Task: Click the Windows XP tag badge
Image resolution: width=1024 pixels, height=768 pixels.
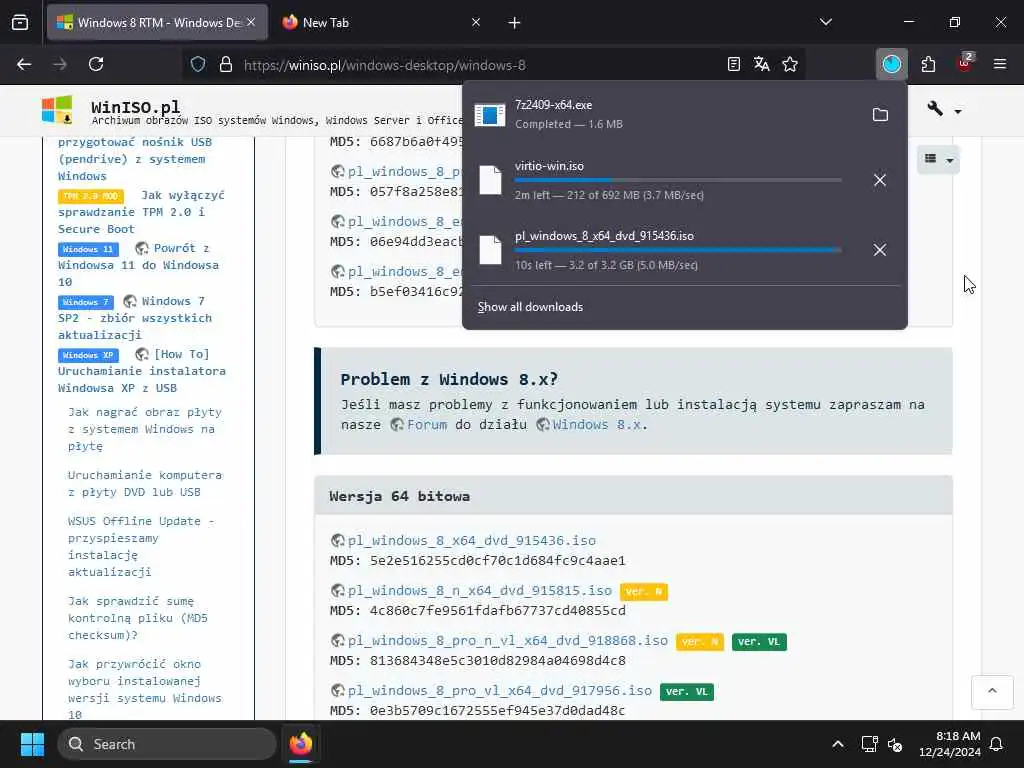Action: tap(88, 355)
